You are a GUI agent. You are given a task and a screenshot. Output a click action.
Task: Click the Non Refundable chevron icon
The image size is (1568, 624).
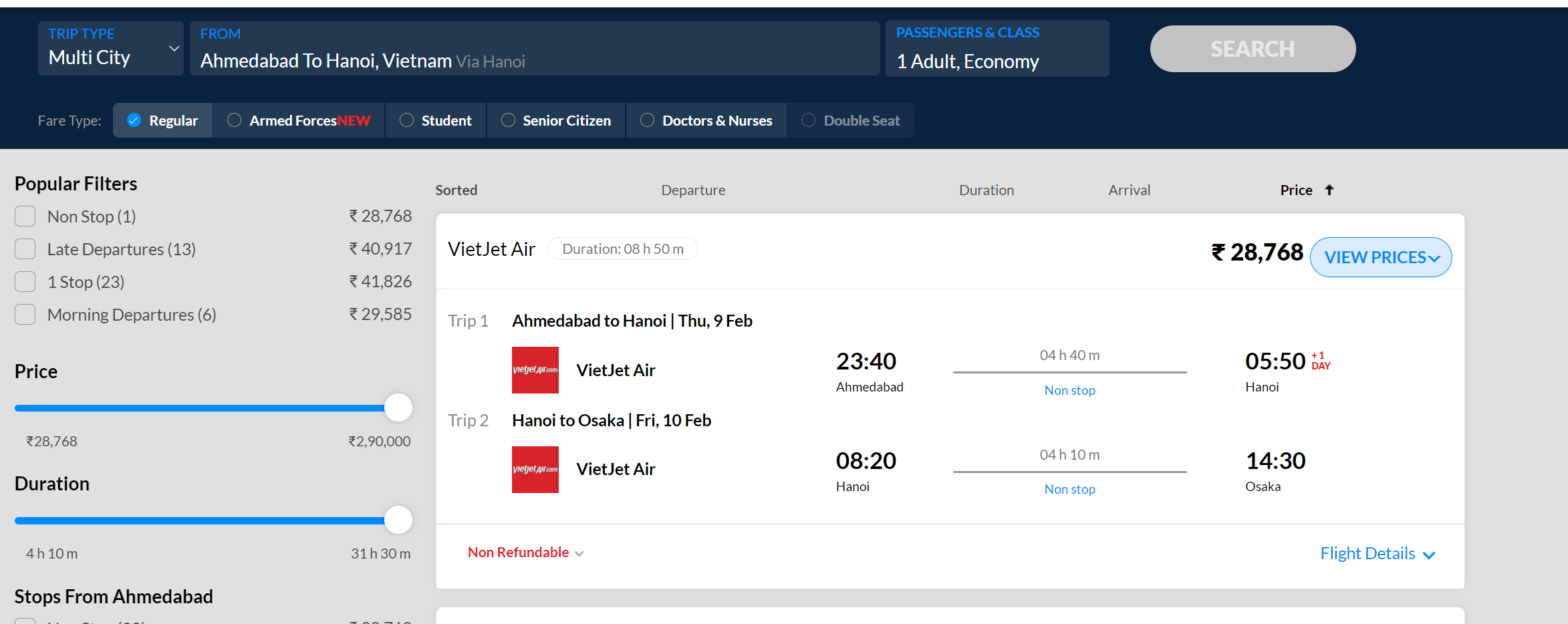tap(579, 554)
